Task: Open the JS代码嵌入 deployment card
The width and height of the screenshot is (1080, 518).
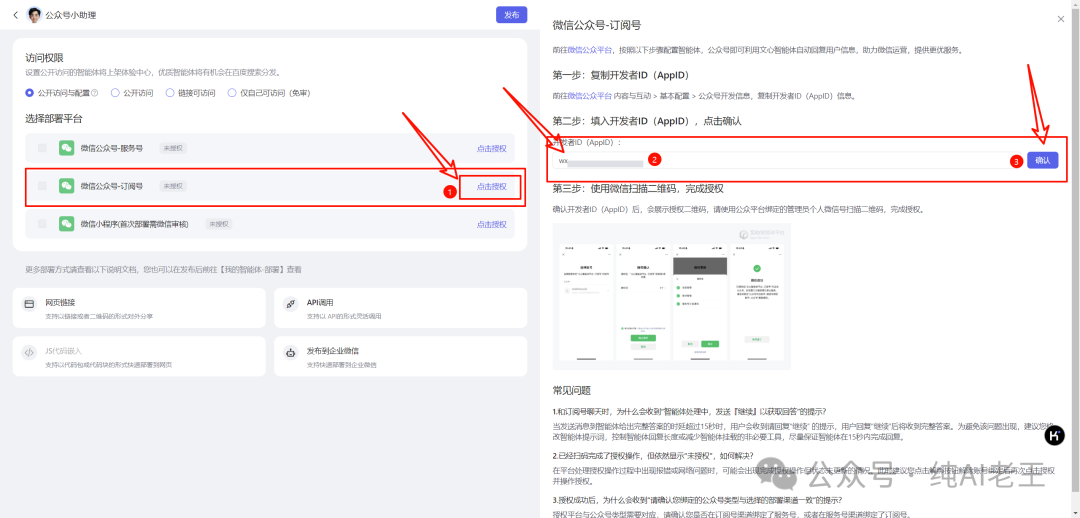Action: click(139, 356)
